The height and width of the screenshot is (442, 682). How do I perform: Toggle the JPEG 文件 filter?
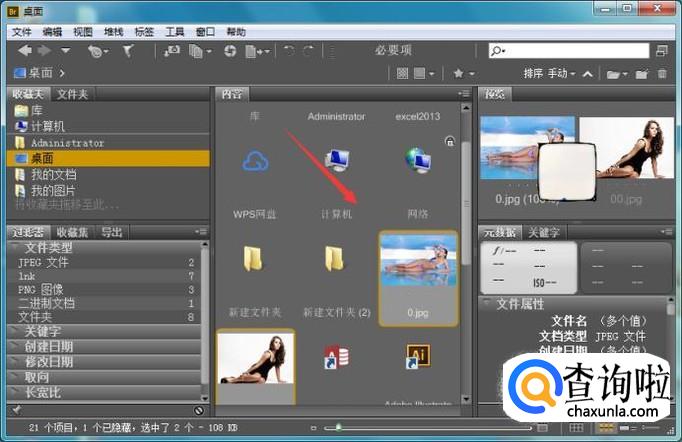point(44,262)
